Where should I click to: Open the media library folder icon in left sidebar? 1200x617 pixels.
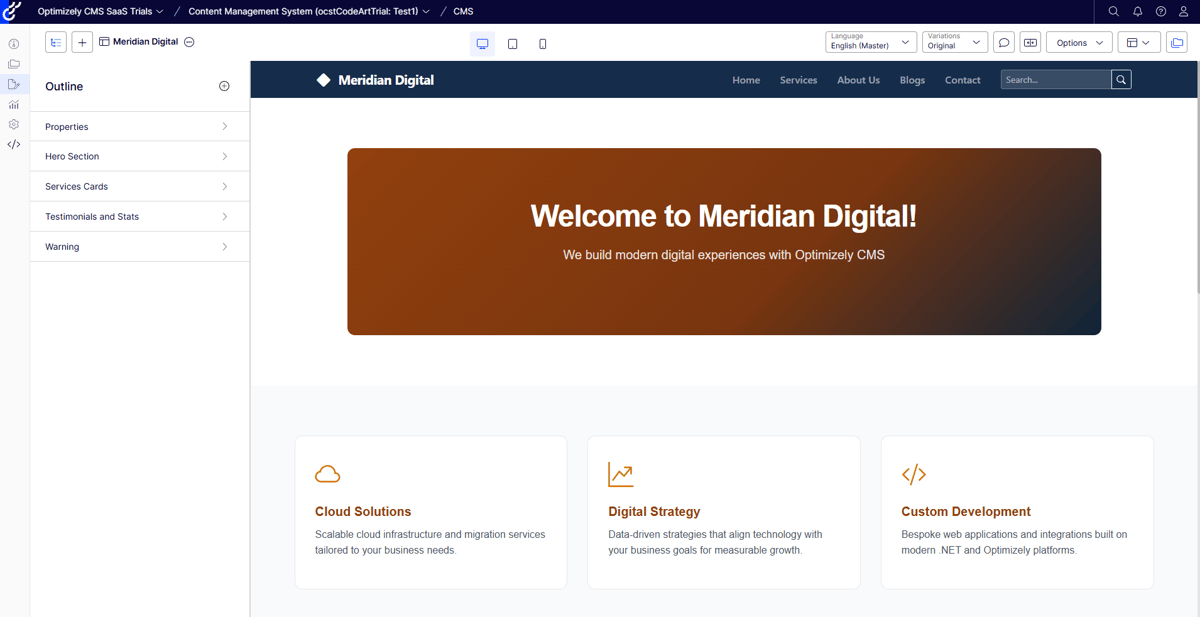(x=13, y=63)
